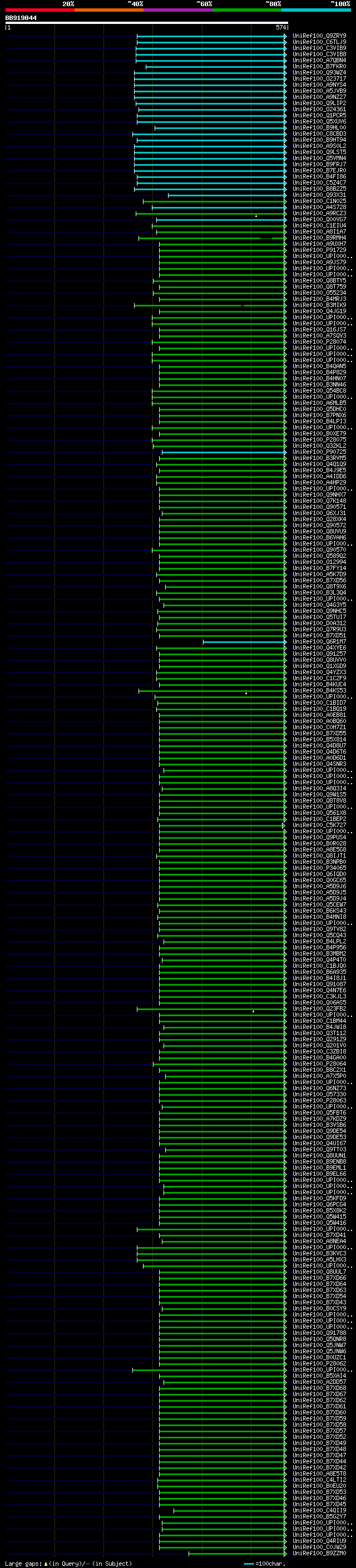Image resolution: width=356 pixels, height=1568 pixels.
Task: Select hit label UniRef100_B4KS53
Action: [x=319, y=691]
